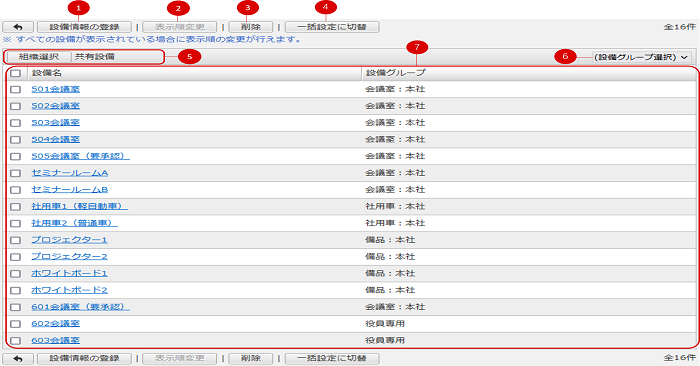Check the box for 602会議室
This screenshot has height=366, width=700.
click(16, 324)
